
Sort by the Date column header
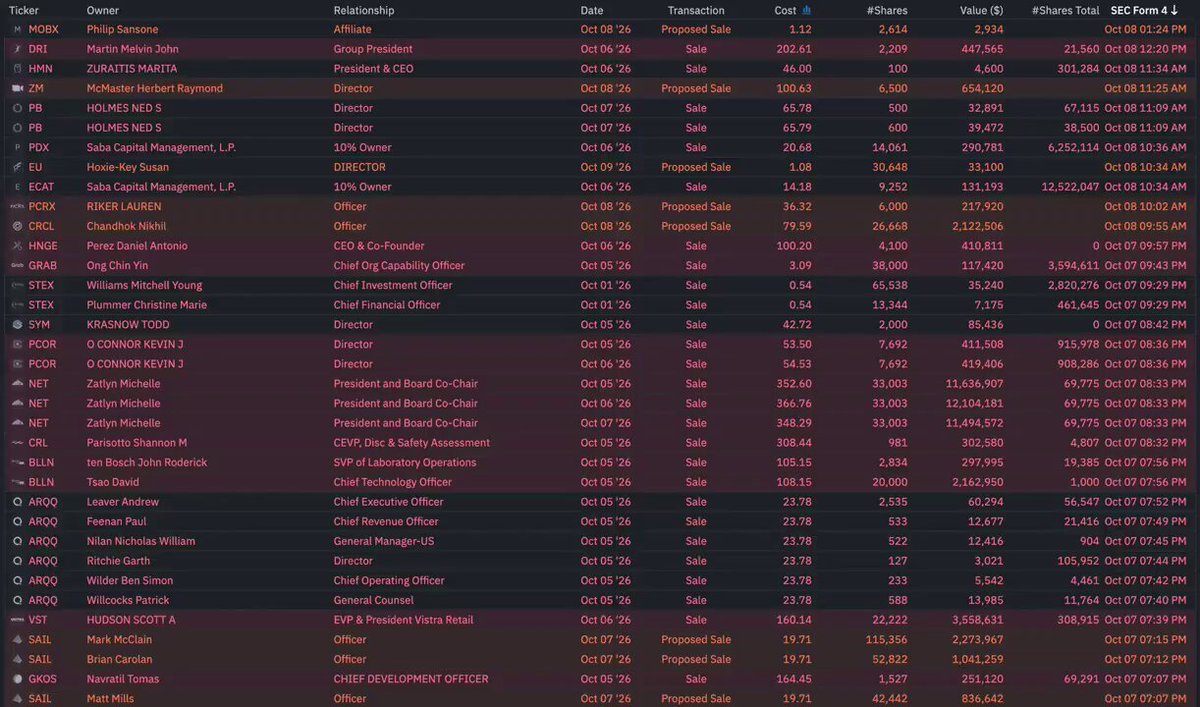[x=592, y=10]
